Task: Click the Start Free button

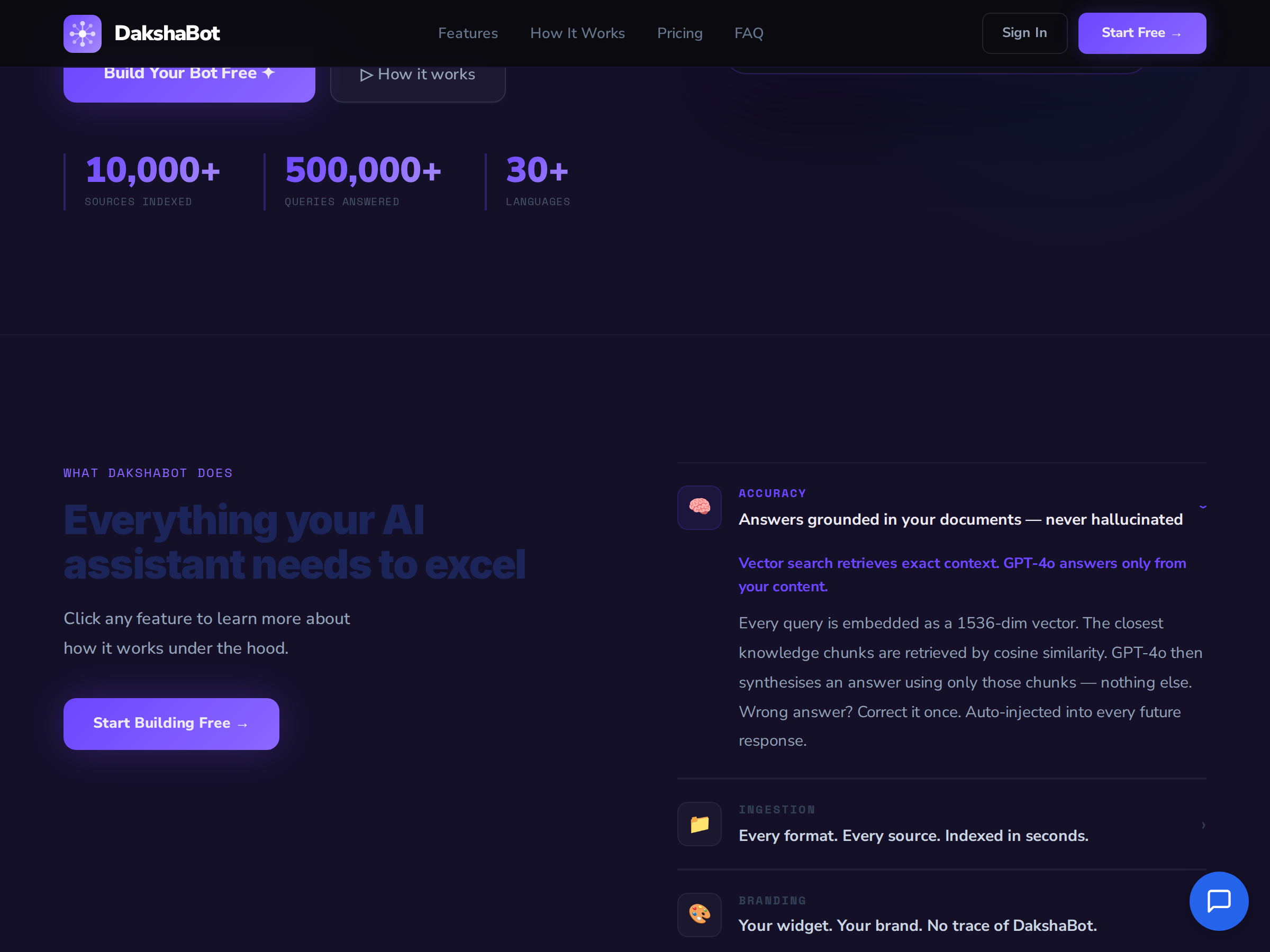Action: click(1141, 33)
